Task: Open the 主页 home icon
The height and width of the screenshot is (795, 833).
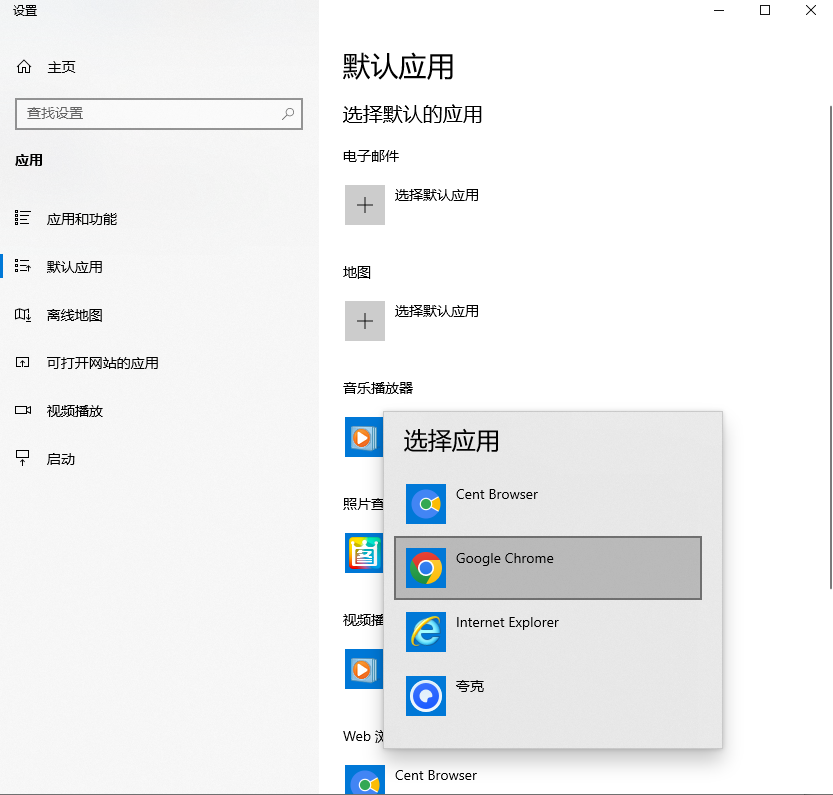Action: coord(24,67)
